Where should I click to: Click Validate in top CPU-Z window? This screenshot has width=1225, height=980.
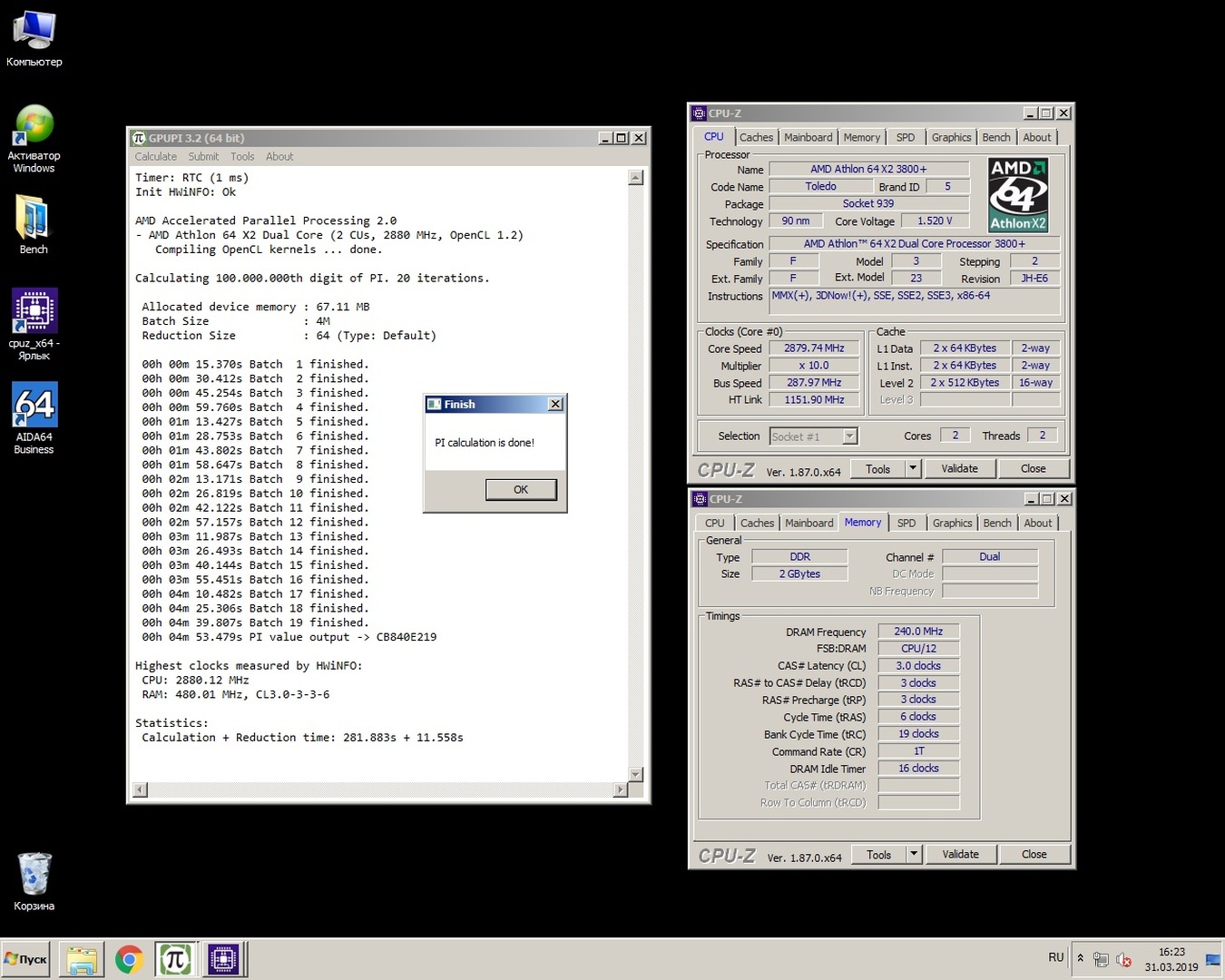tap(960, 469)
